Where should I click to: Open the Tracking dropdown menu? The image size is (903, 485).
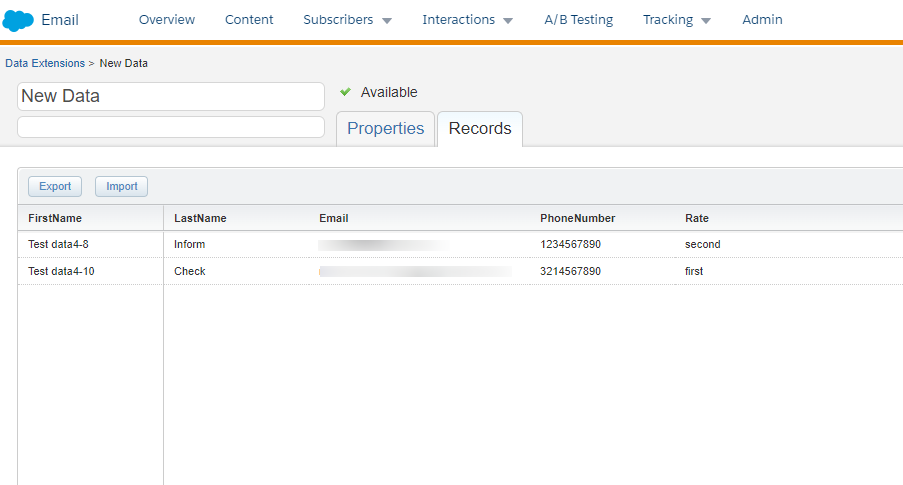[x=677, y=20]
